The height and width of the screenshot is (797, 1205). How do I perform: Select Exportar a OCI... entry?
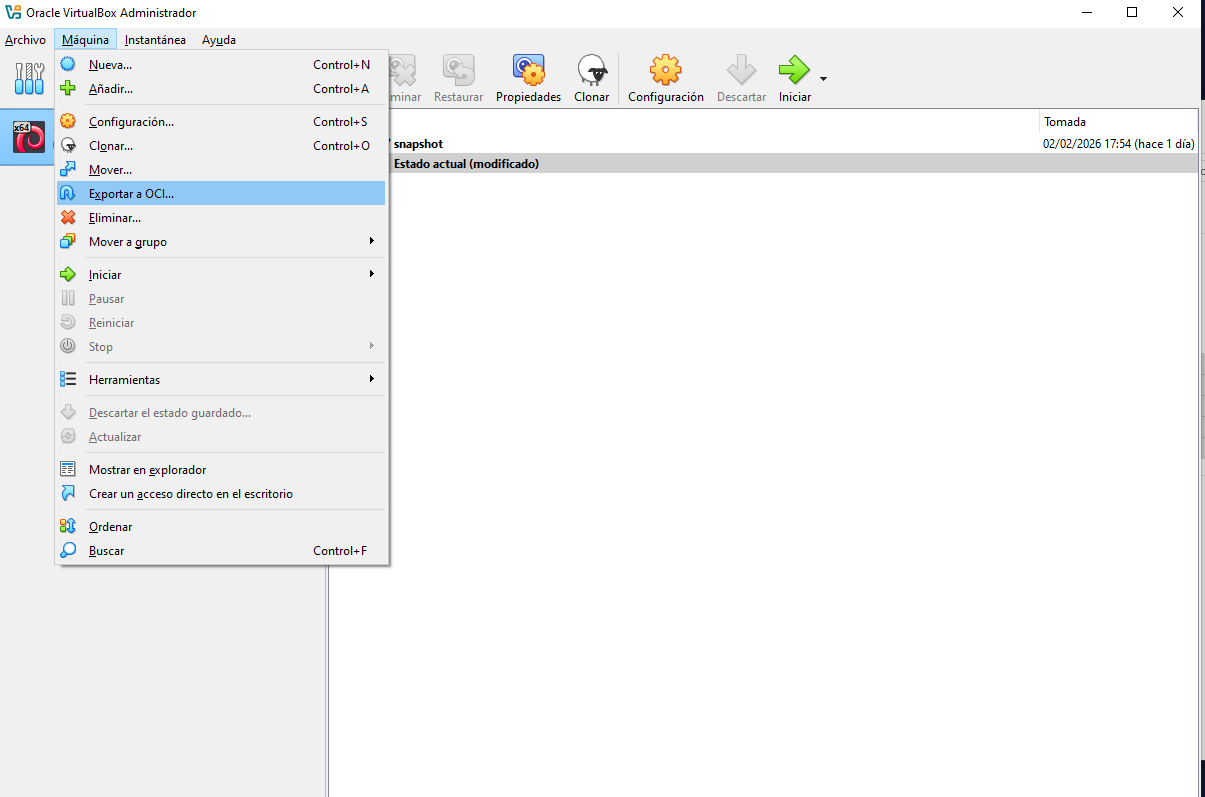tap(221, 193)
